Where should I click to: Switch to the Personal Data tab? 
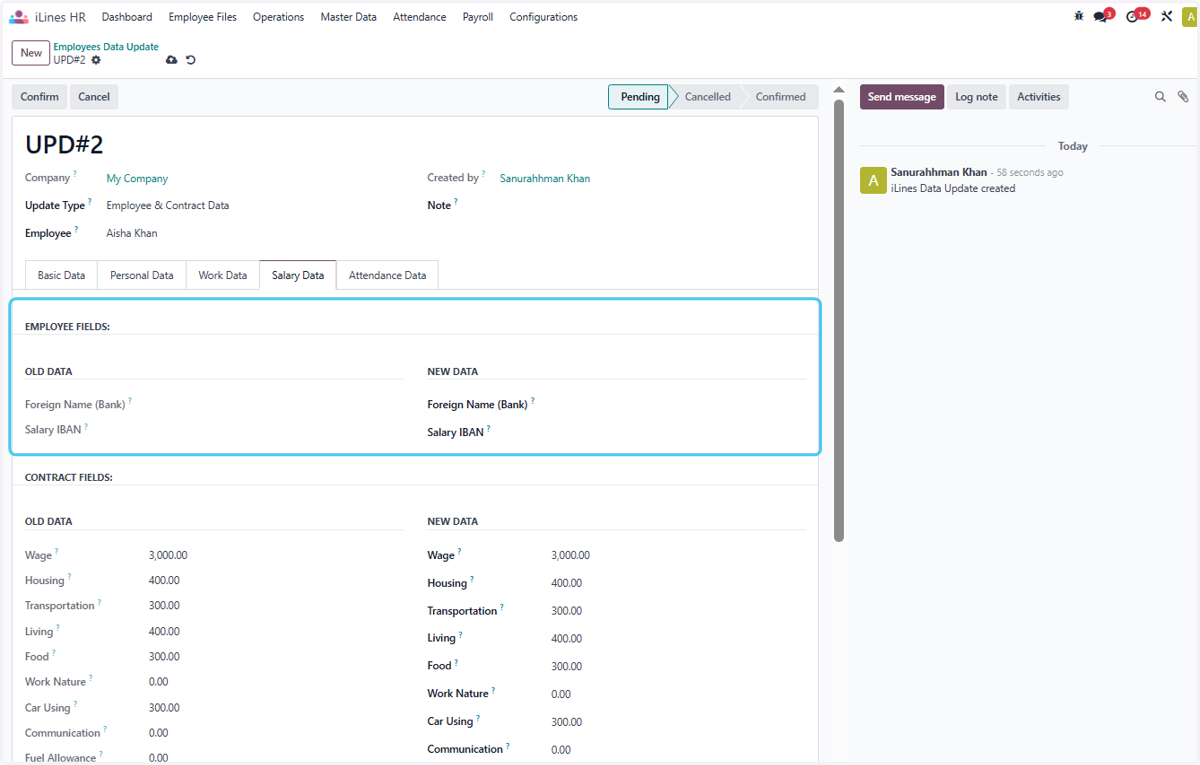(x=142, y=275)
